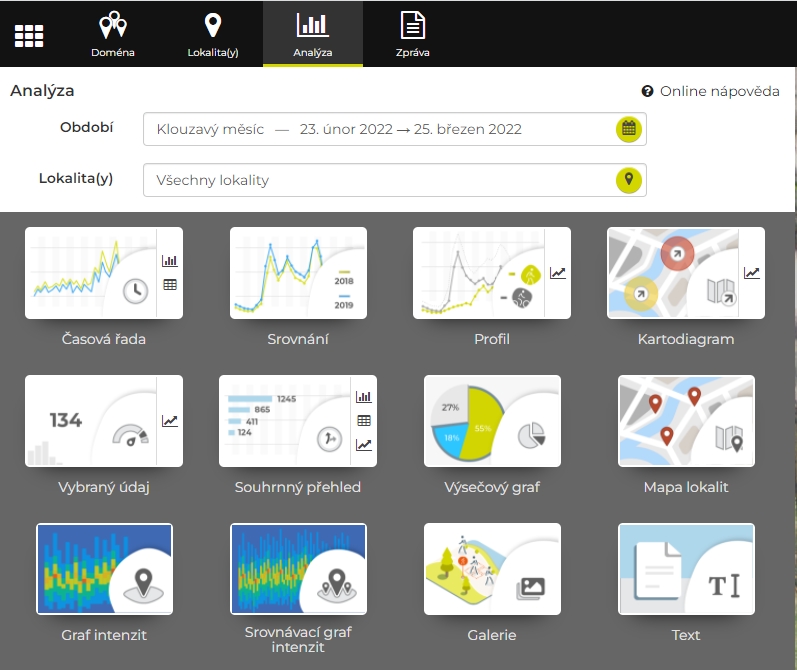Select the Analýza tab
797x670 pixels.
click(x=313, y=34)
